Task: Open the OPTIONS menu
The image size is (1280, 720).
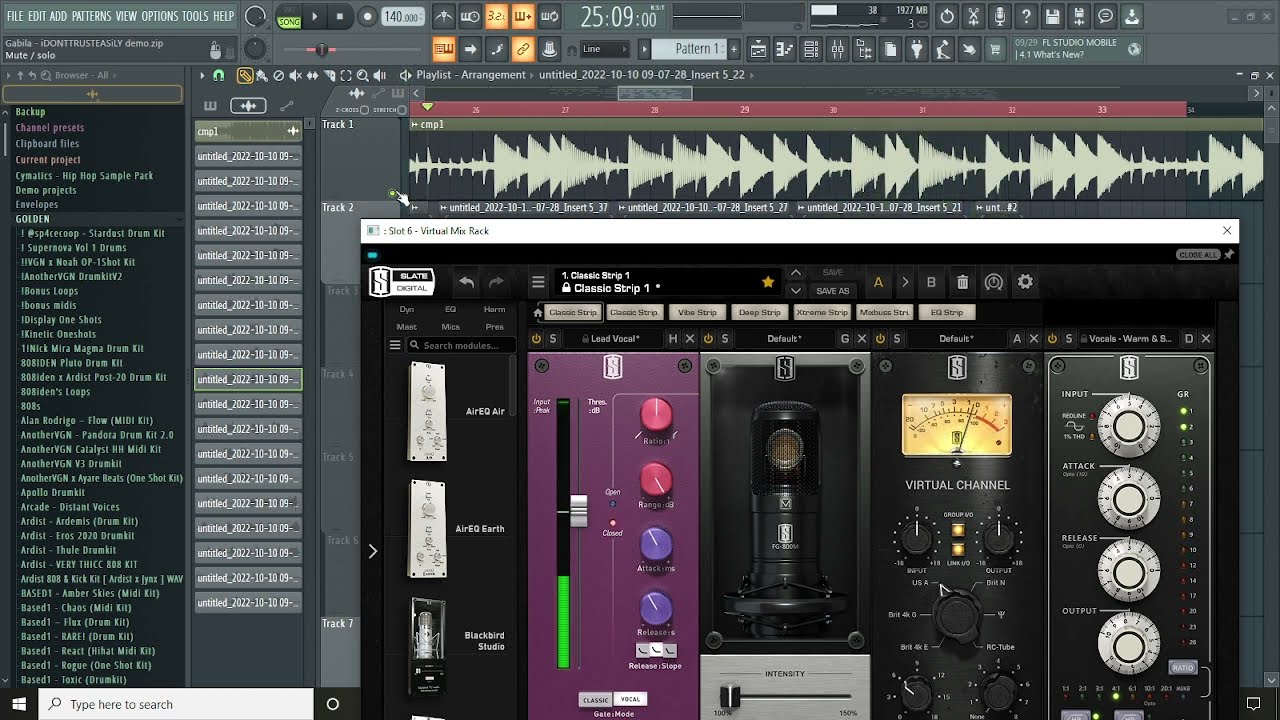Action: (159, 16)
